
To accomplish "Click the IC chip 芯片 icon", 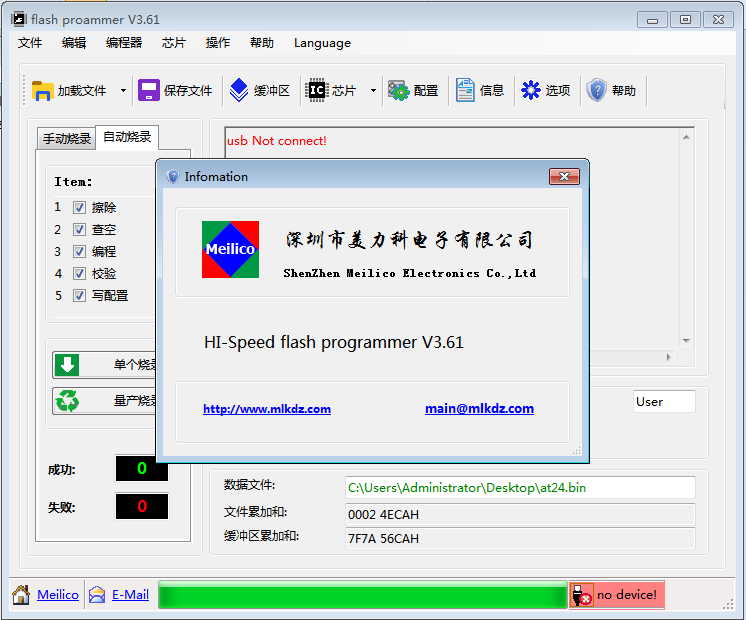I will [x=317, y=90].
